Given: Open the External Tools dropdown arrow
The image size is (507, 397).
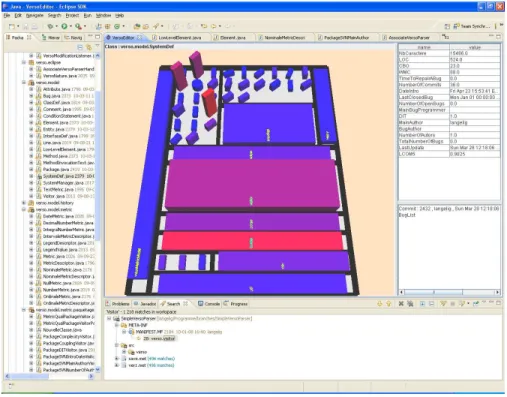Looking at the screenshot, I should (x=85, y=26).
